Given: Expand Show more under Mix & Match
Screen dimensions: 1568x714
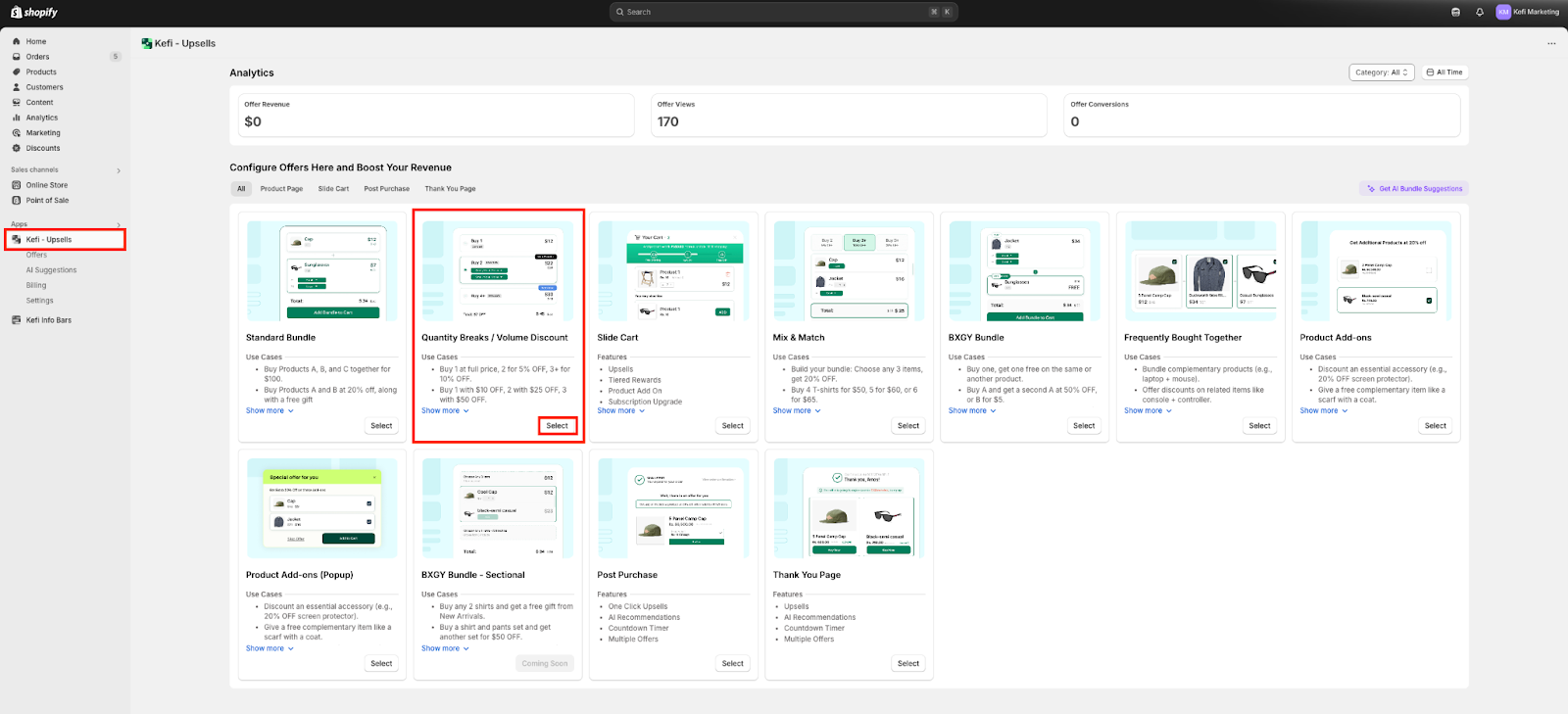Looking at the screenshot, I should pyautogui.click(x=797, y=410).
